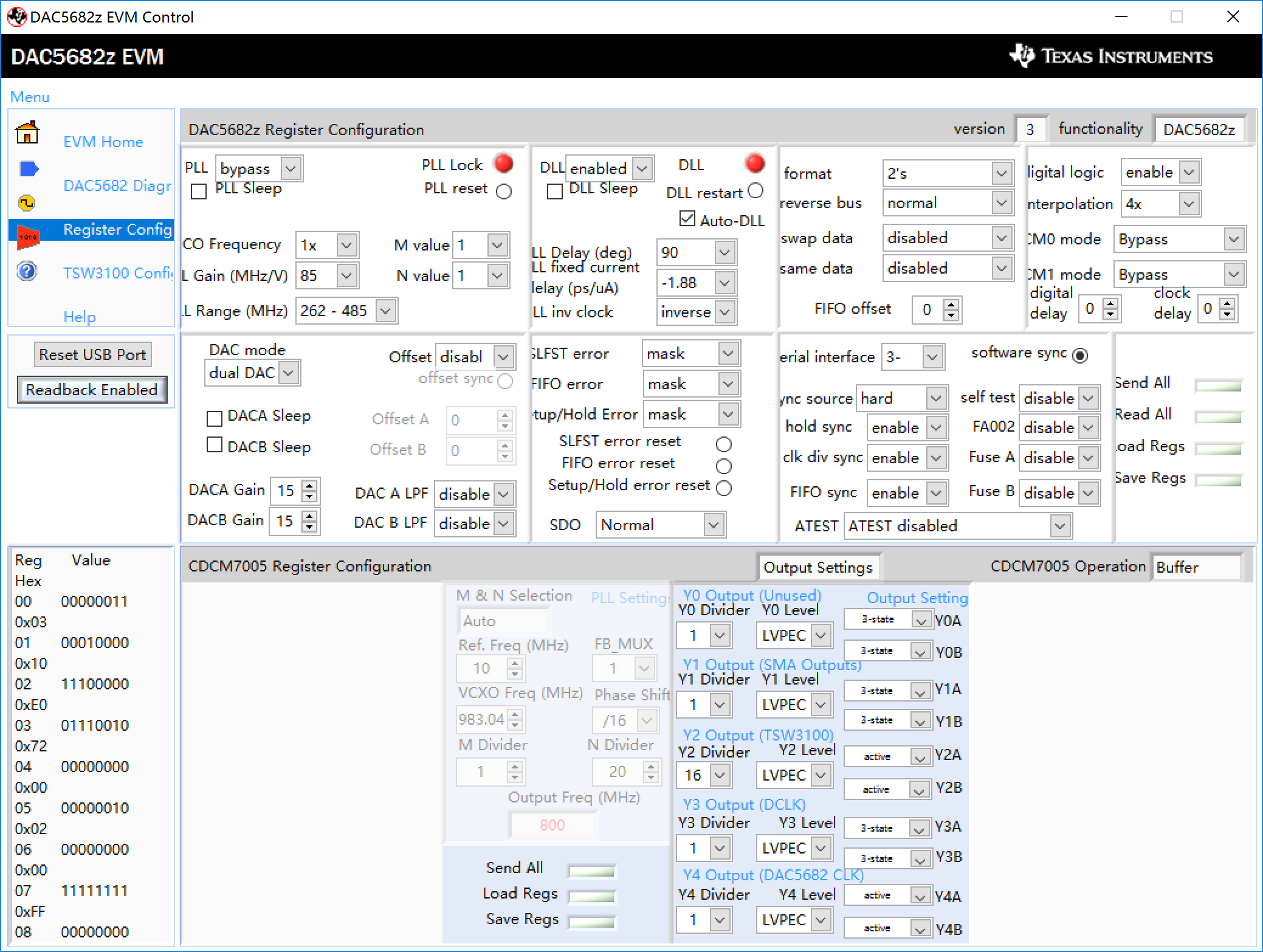Click the DLL red indicator LED
This screenshot has height=952, width=1263.
754,163
